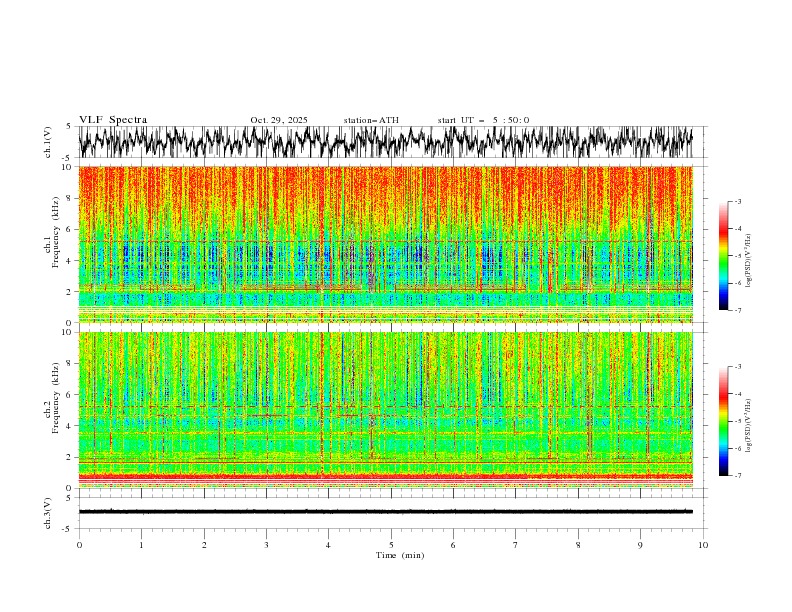Click the 'start UT = 5:50:0' text
Screen dimensions: 792x612
click(x=483, y=120)
